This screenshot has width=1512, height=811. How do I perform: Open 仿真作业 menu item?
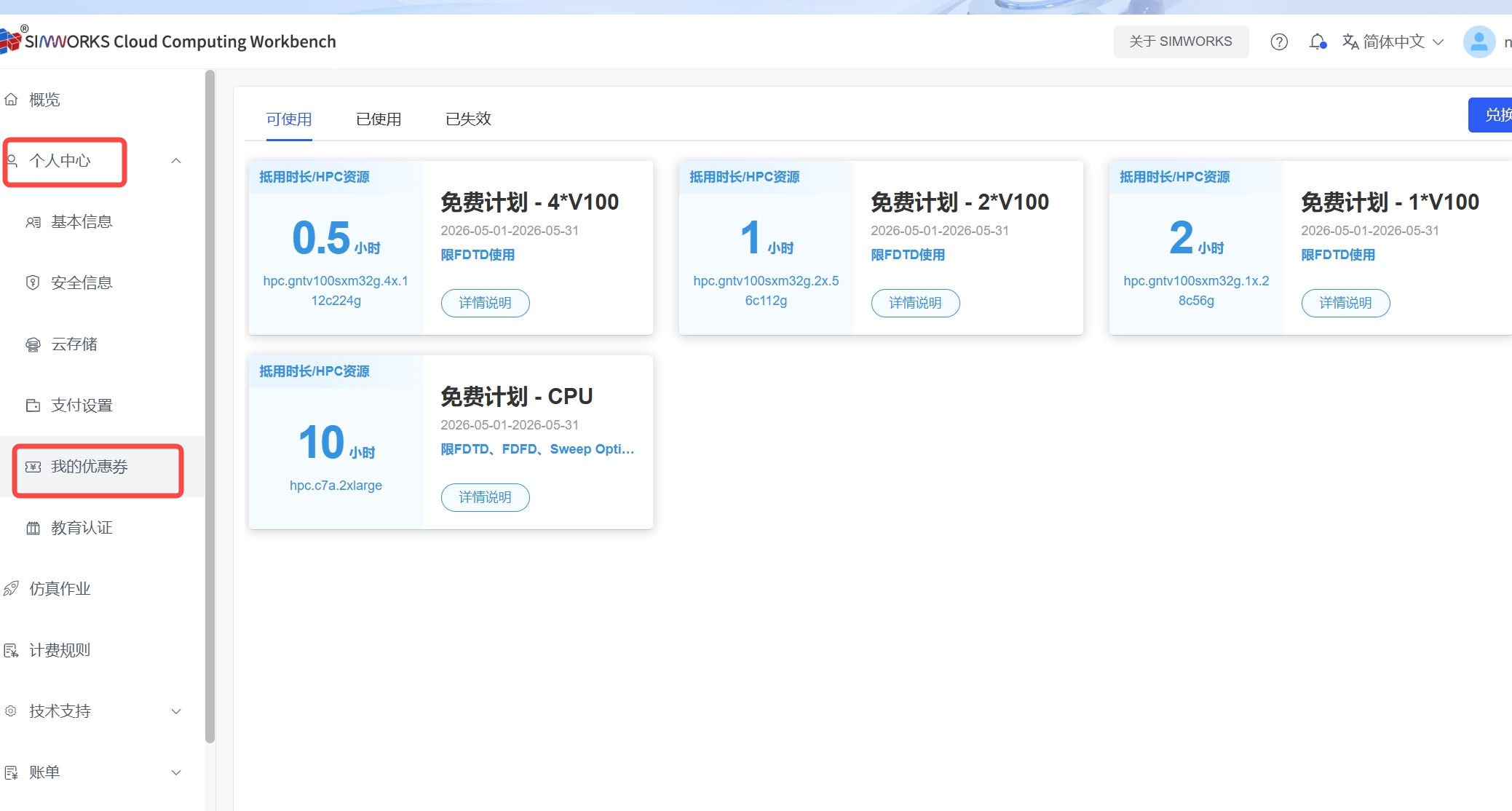(102, 589)
